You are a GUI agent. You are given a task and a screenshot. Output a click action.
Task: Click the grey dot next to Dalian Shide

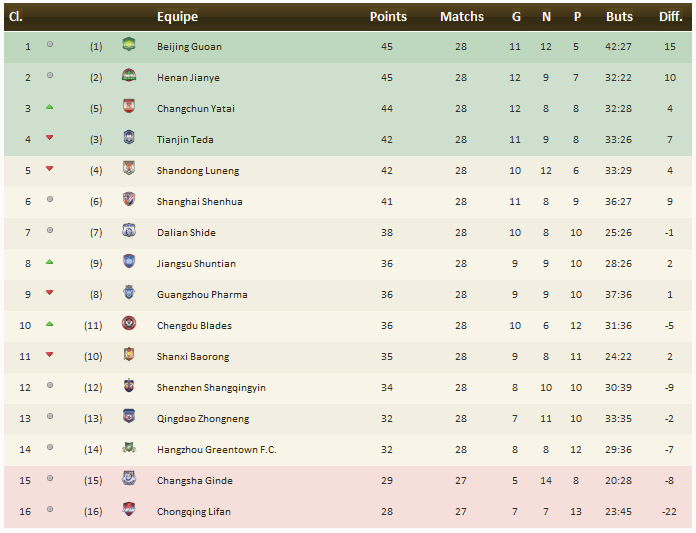point(49,232)
